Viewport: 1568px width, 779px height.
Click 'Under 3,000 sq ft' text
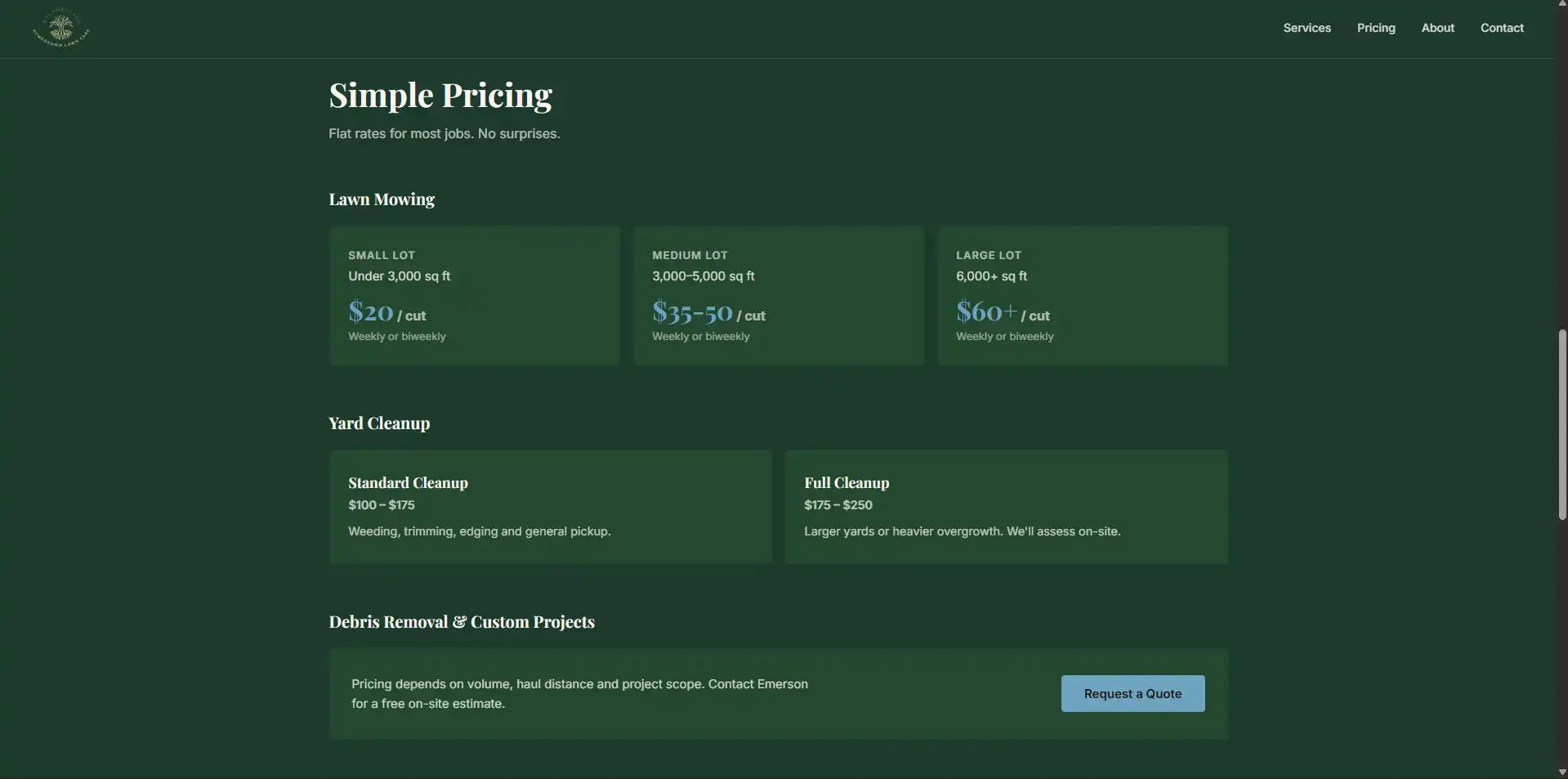point(400,276)
